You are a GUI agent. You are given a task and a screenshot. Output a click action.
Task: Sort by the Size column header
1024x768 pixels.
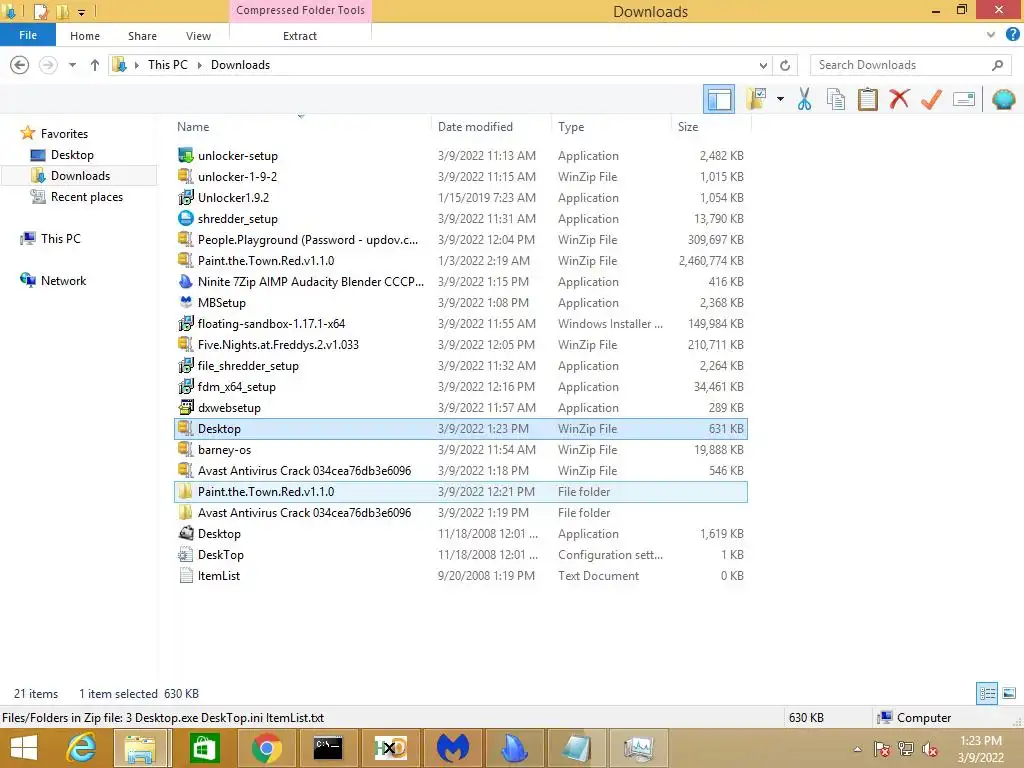click(x=711, y=127)
